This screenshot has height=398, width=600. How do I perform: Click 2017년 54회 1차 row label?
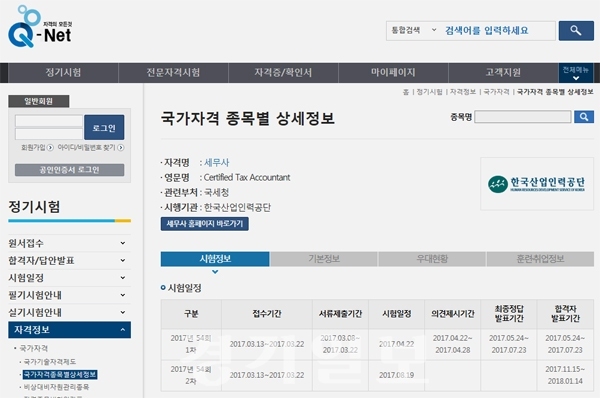click(x=191, y=344)
